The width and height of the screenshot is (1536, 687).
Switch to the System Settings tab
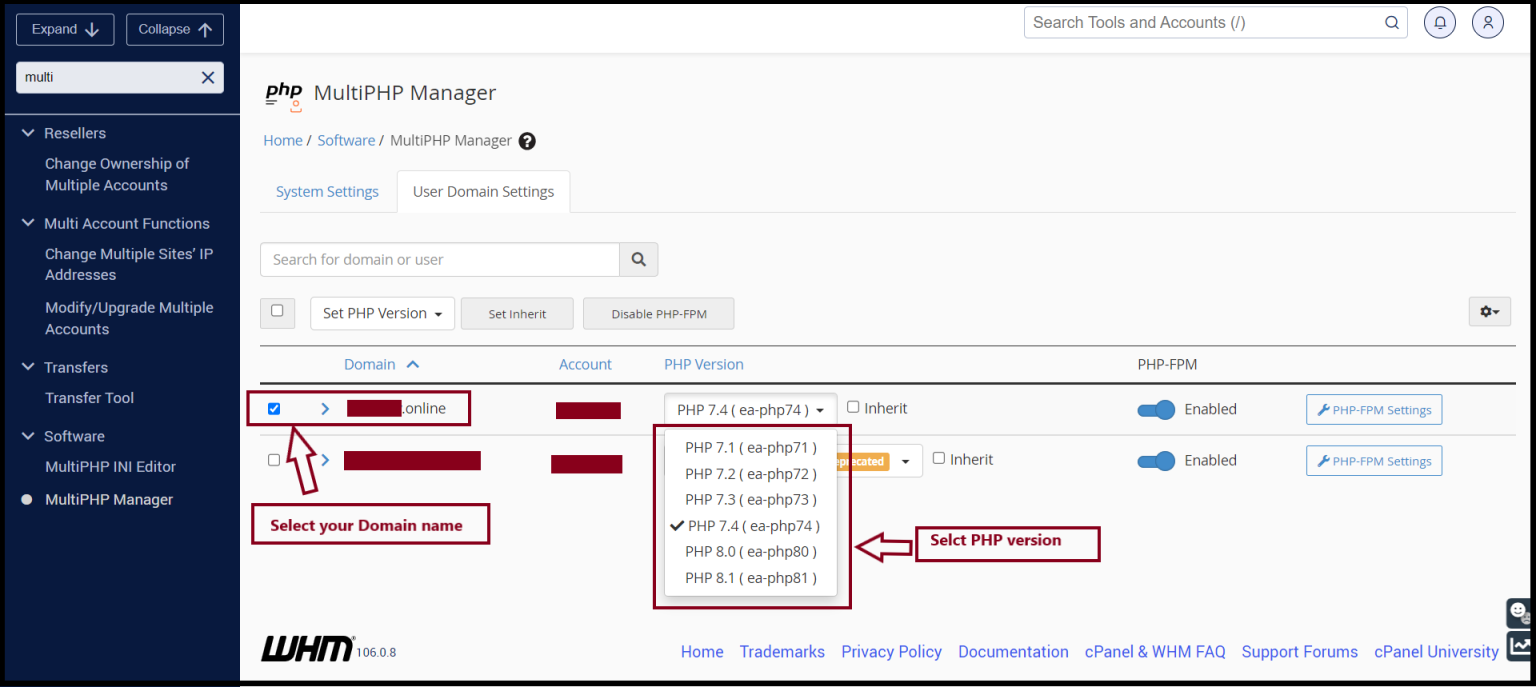coord(327,191)
